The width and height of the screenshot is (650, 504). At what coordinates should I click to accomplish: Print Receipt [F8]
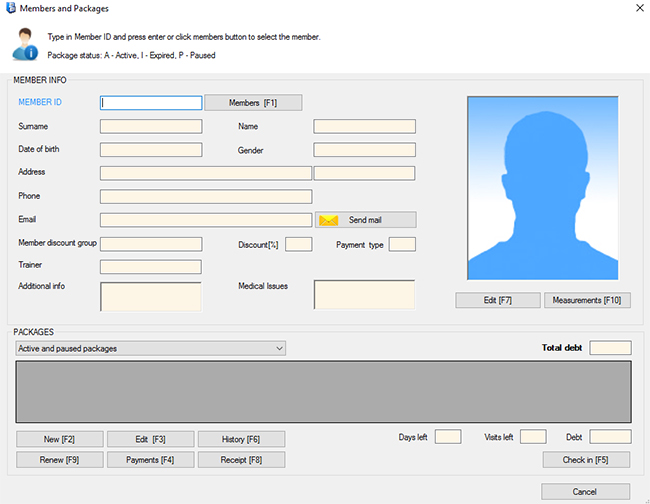(240, 460)
